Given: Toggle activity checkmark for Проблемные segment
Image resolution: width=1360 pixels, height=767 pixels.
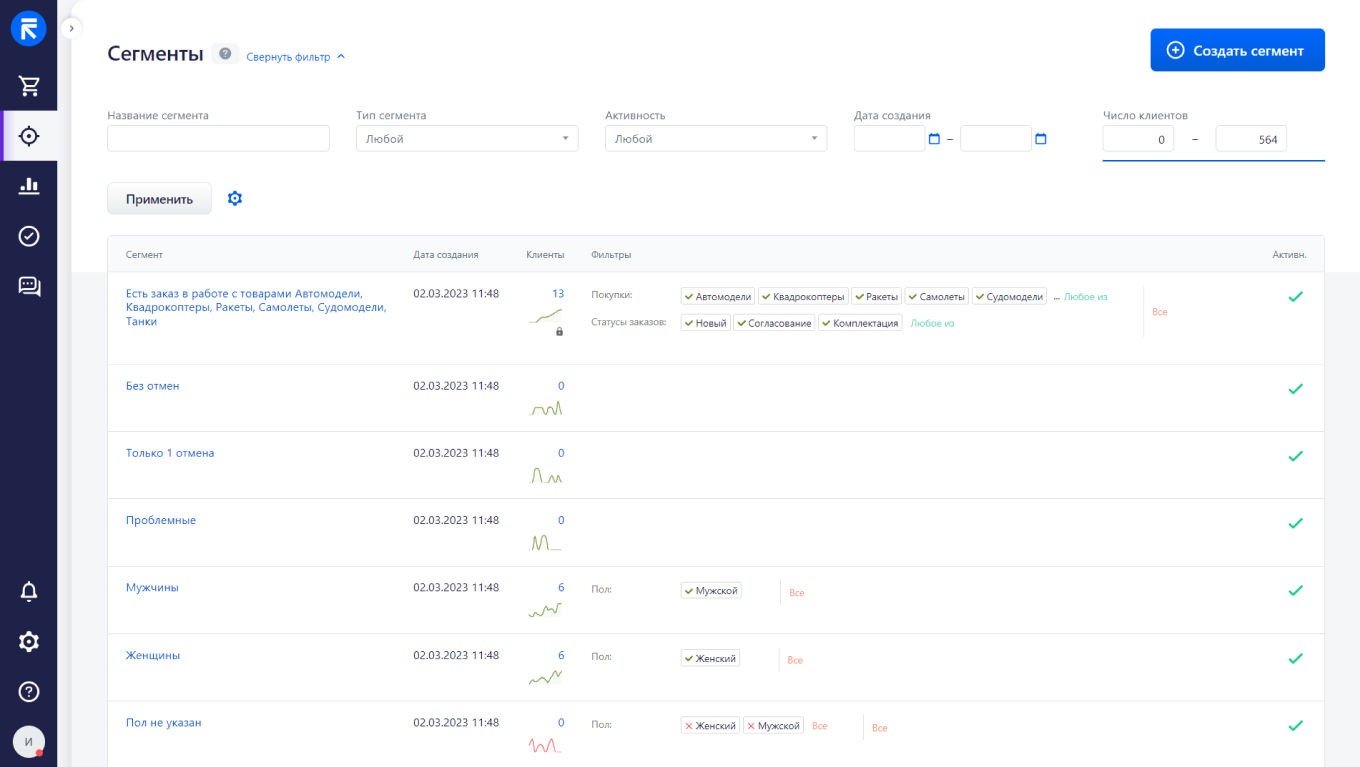Looking at the screenshot, I should (1296, 523).
